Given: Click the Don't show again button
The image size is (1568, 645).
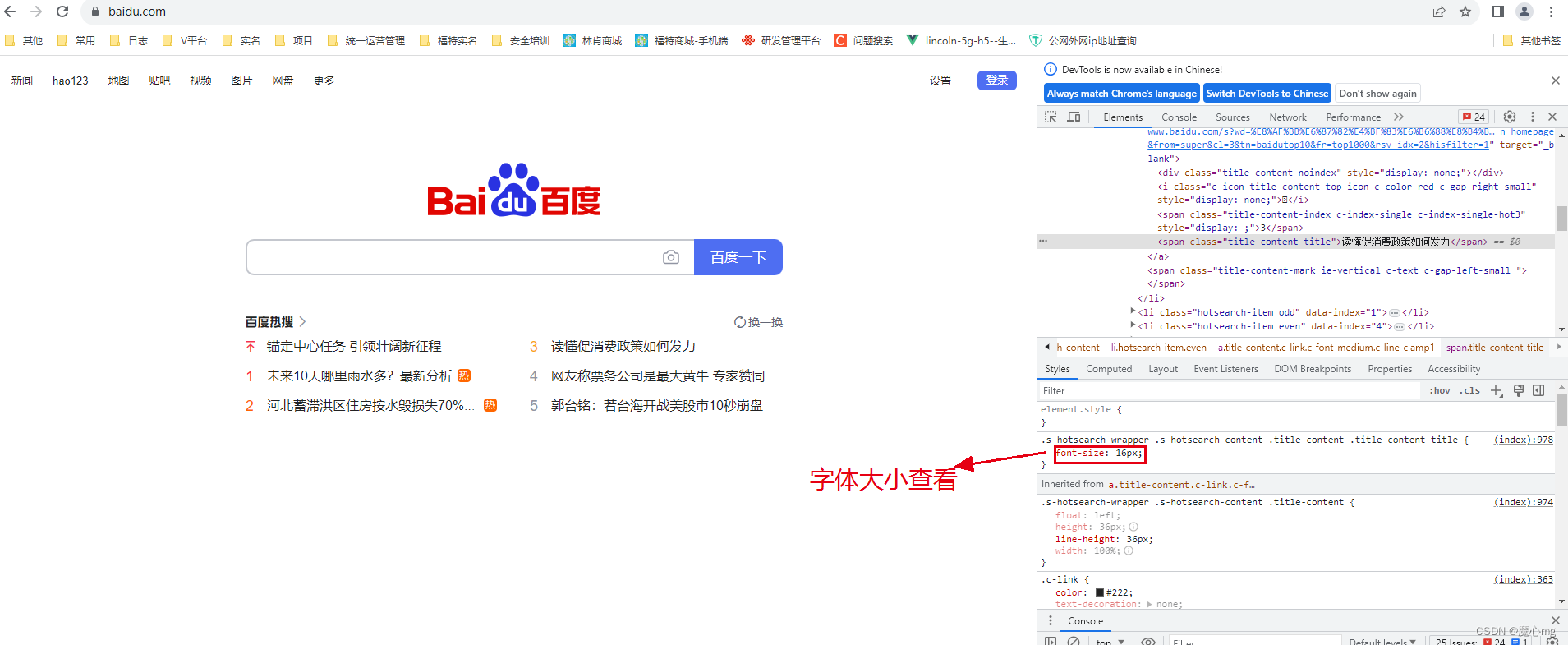Looking at the screenshot, I should [1377, 94].
